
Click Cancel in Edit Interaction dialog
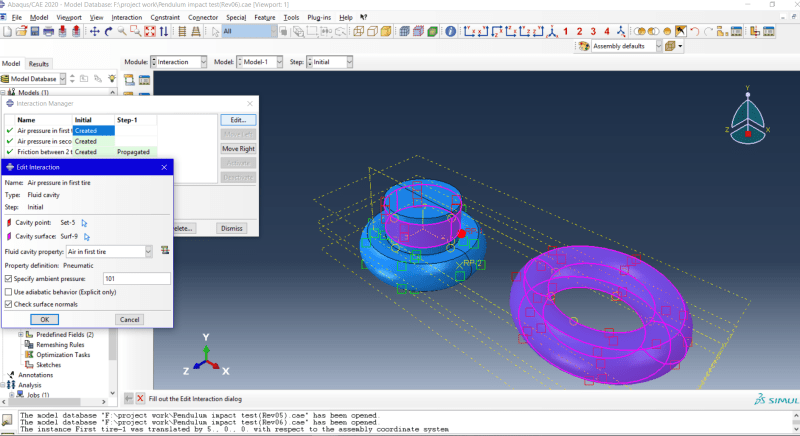(129, 319)
